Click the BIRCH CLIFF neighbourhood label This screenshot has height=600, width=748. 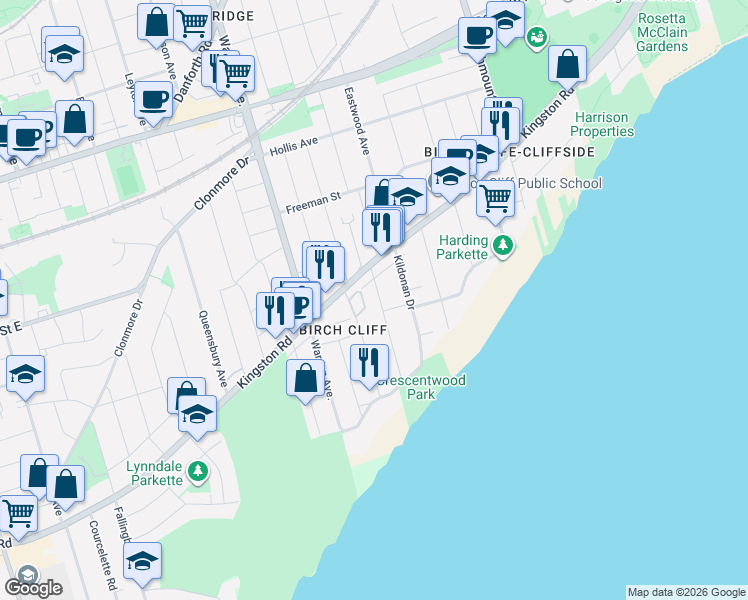click(x=343, y=330)
